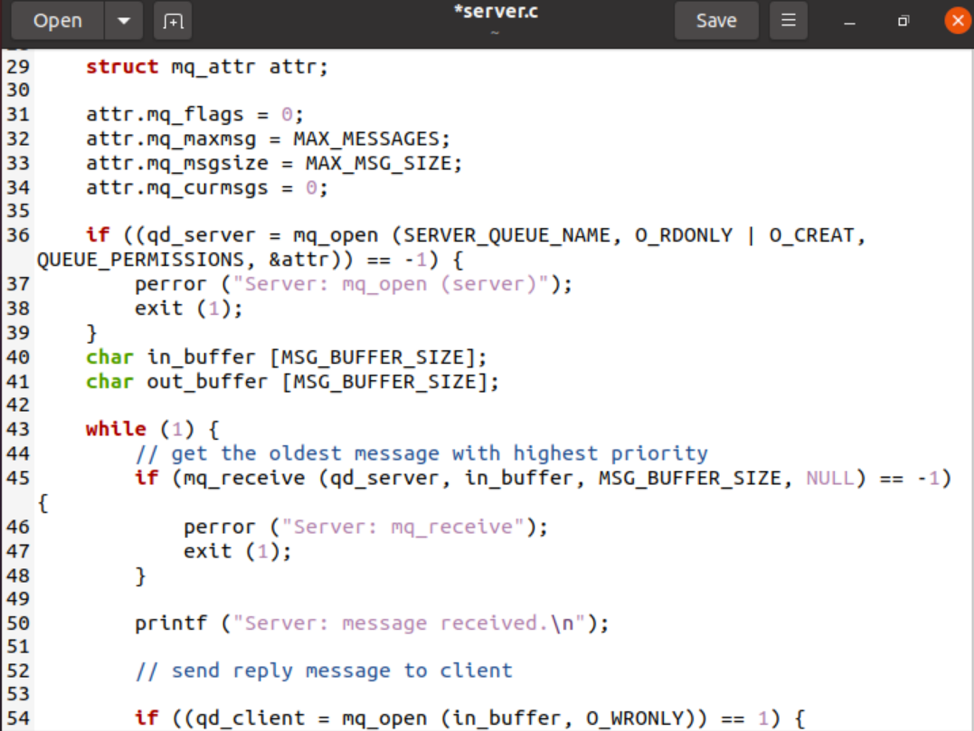Screen dimensions: 974x731
Task: Click 'NULL' on line 45
Action: tap(830, 478)
